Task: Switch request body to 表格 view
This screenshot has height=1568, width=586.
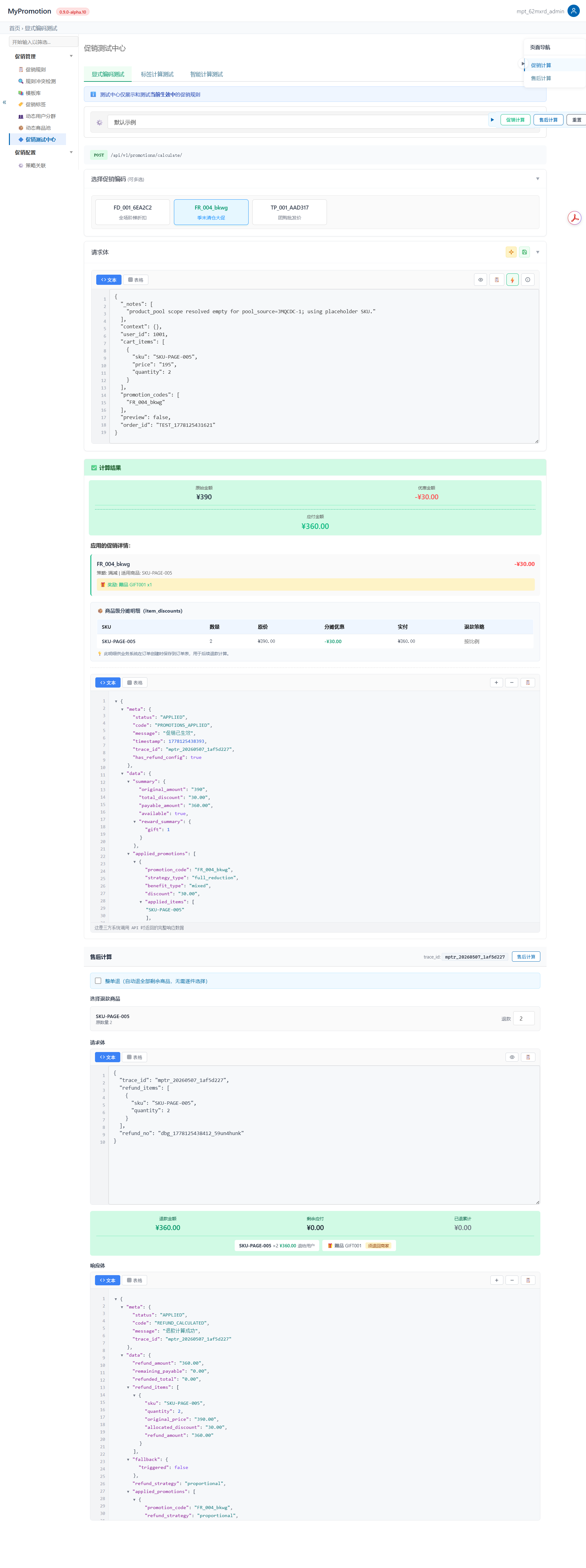Action: tap(136, 280)
